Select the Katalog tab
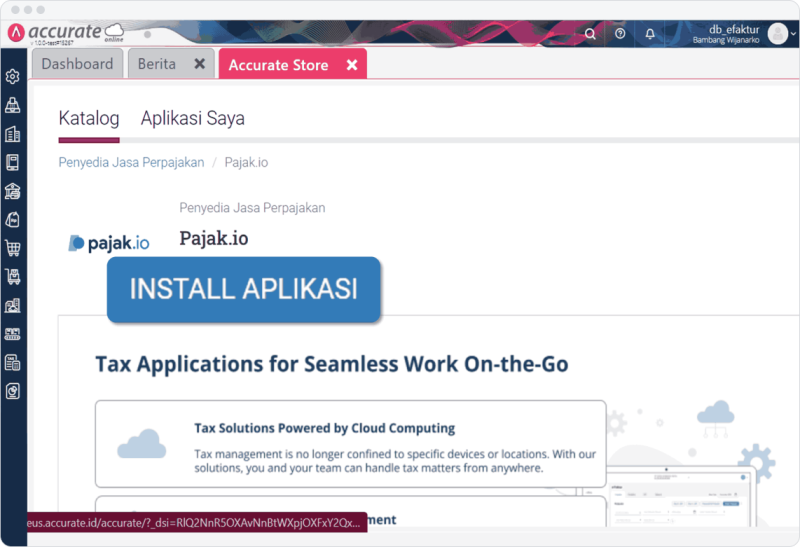Image resolution: width=800 pixels, height=547 pixels. tap(89, 118)
